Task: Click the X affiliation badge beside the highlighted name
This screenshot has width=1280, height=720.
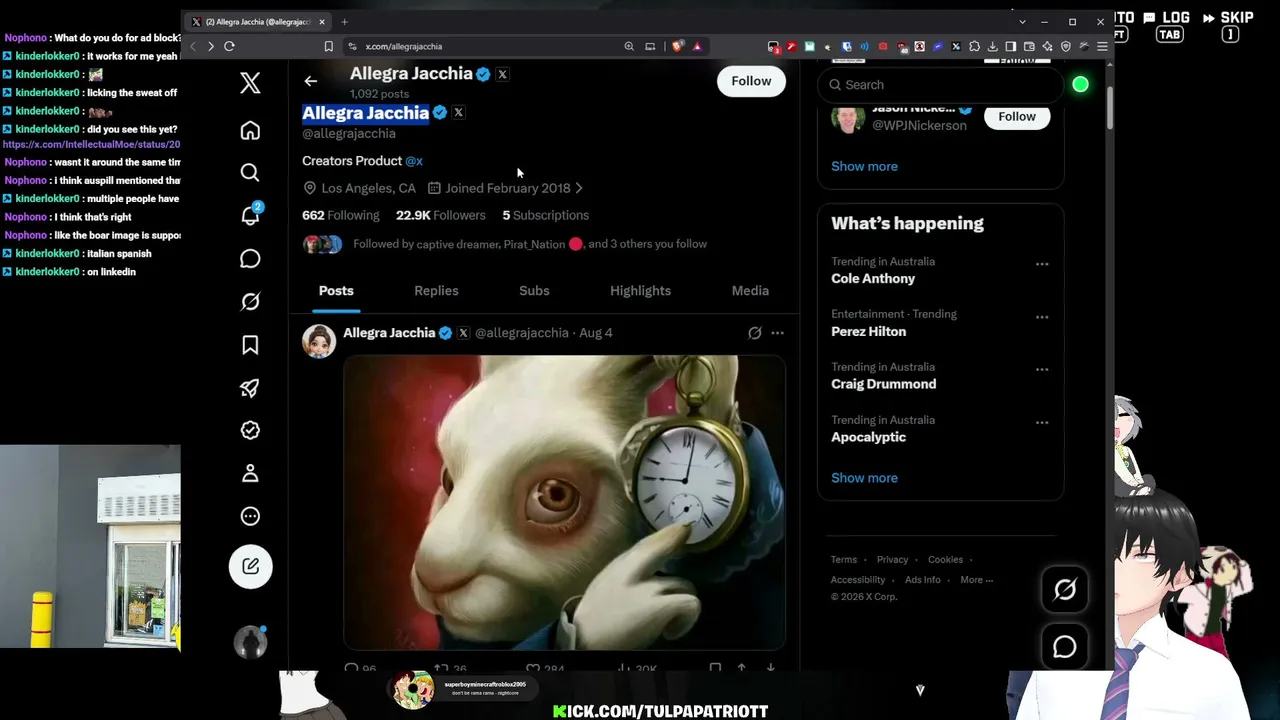Action: tap(458, 113)
